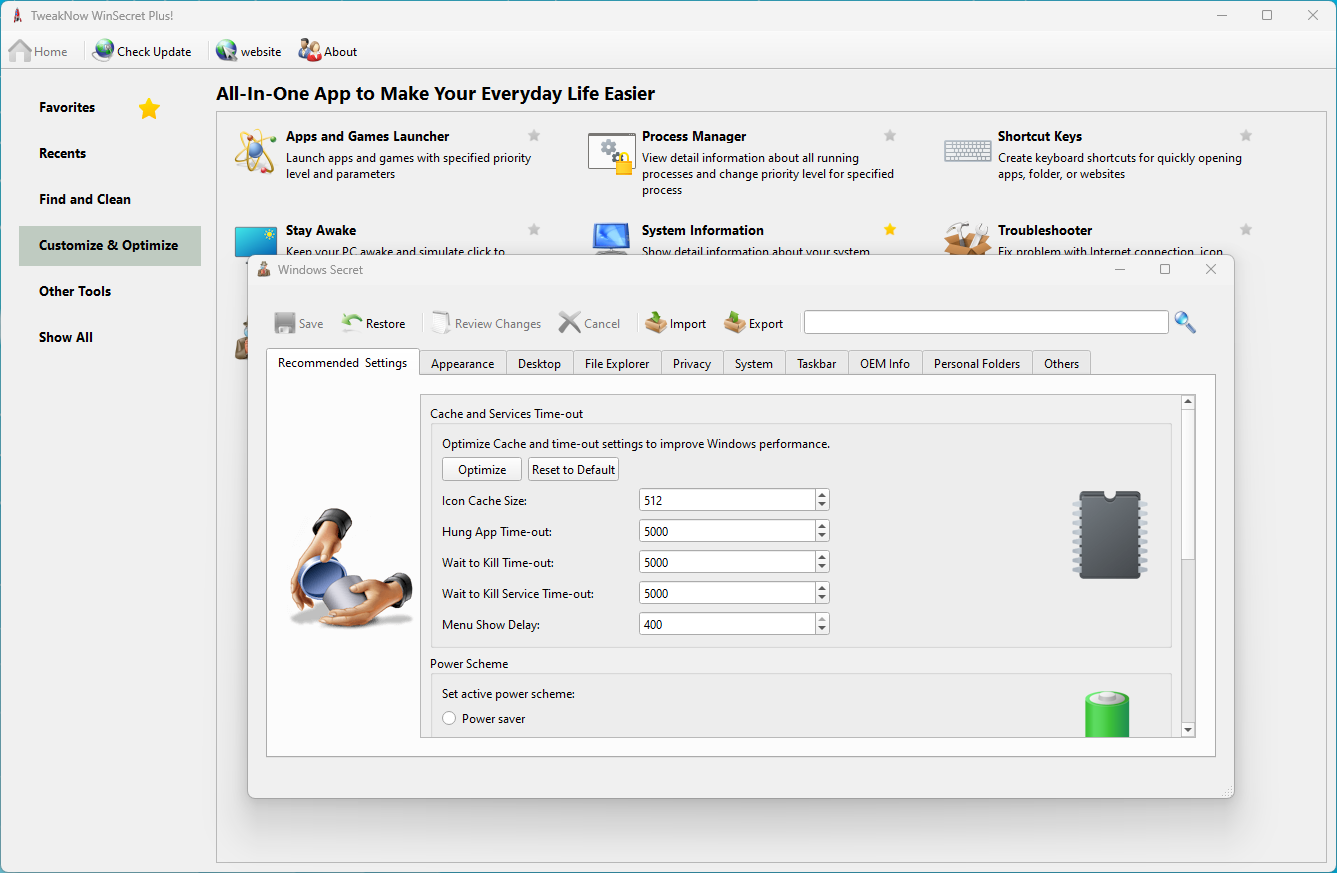Open Find and Clean sidebar section

click(85, 199)
